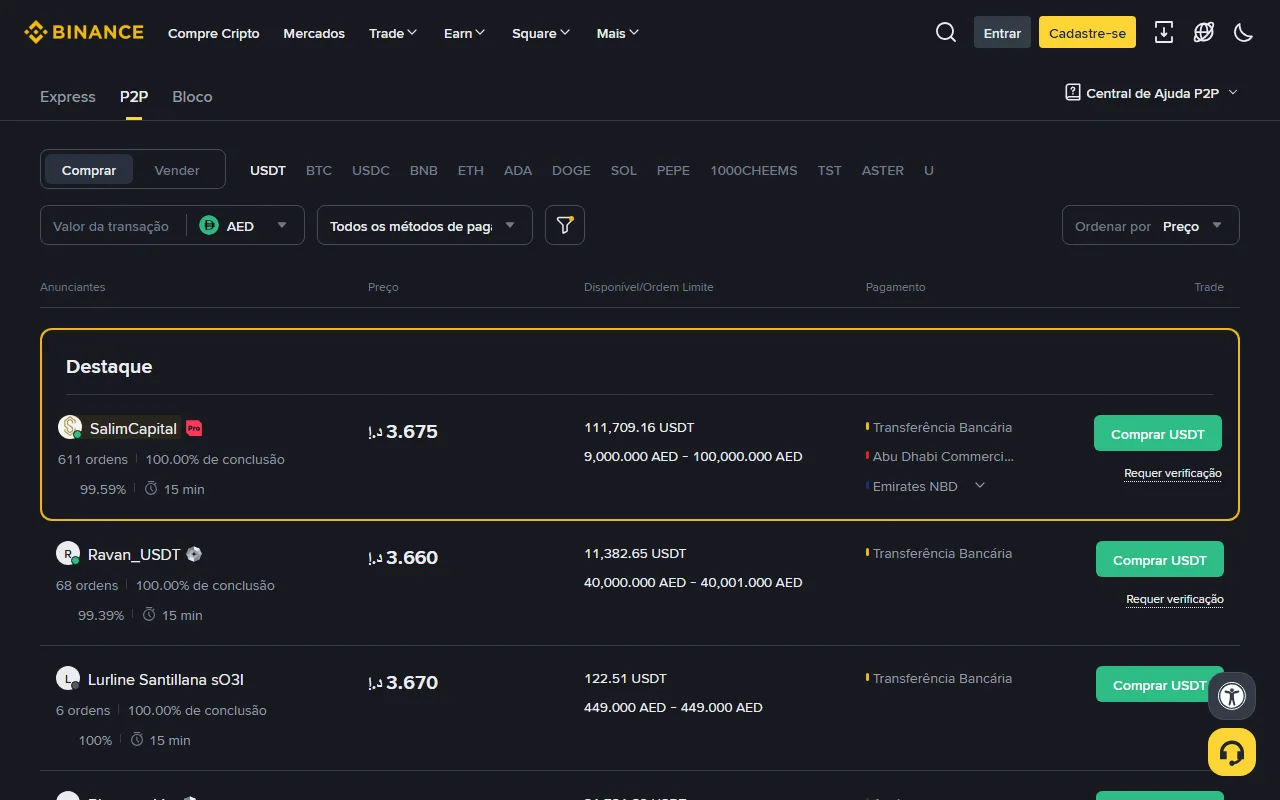Open the Mais menu dropdown

point(617,33)
